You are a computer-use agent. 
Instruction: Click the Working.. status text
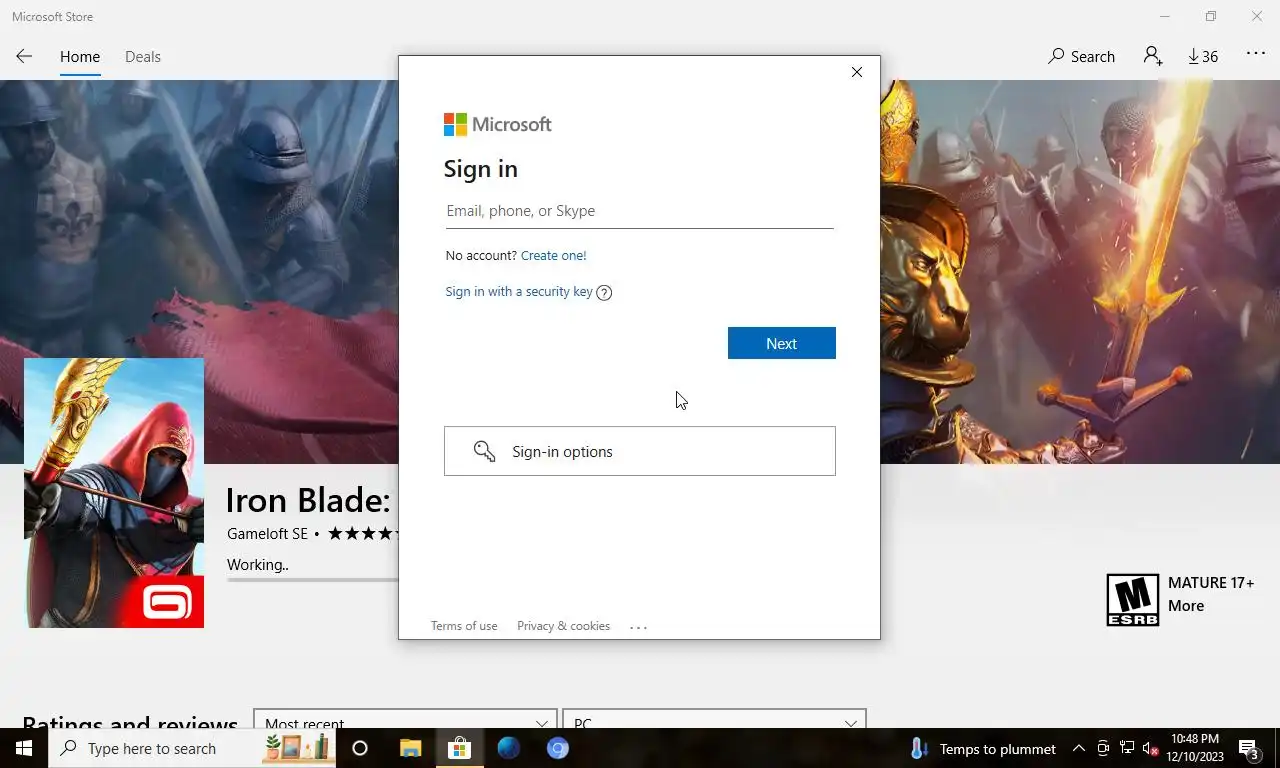(258, 565)
